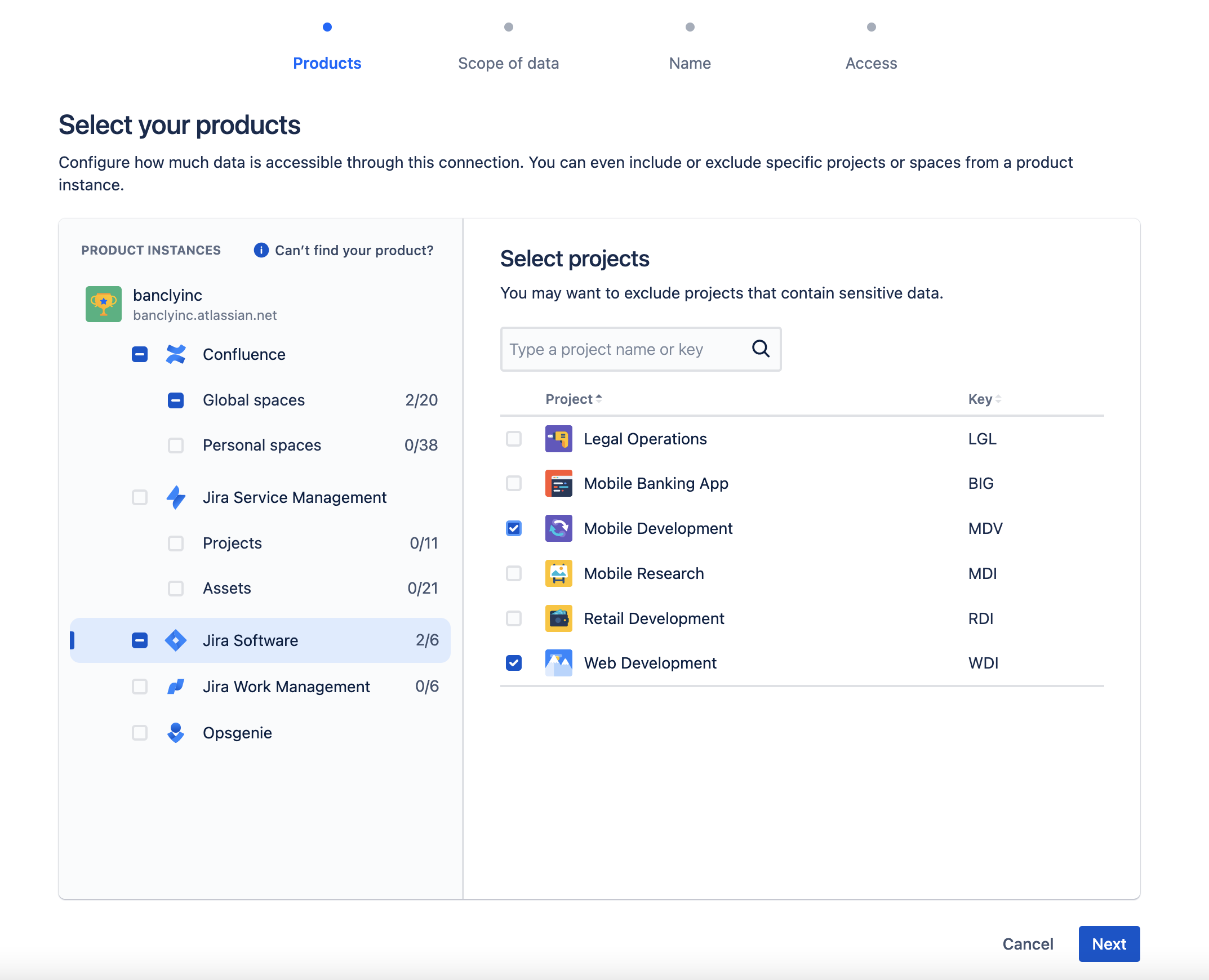Viewport: 1209px width, 980px height.
Task: Click the search magnifier in project search
Action: tap(760, 349)
